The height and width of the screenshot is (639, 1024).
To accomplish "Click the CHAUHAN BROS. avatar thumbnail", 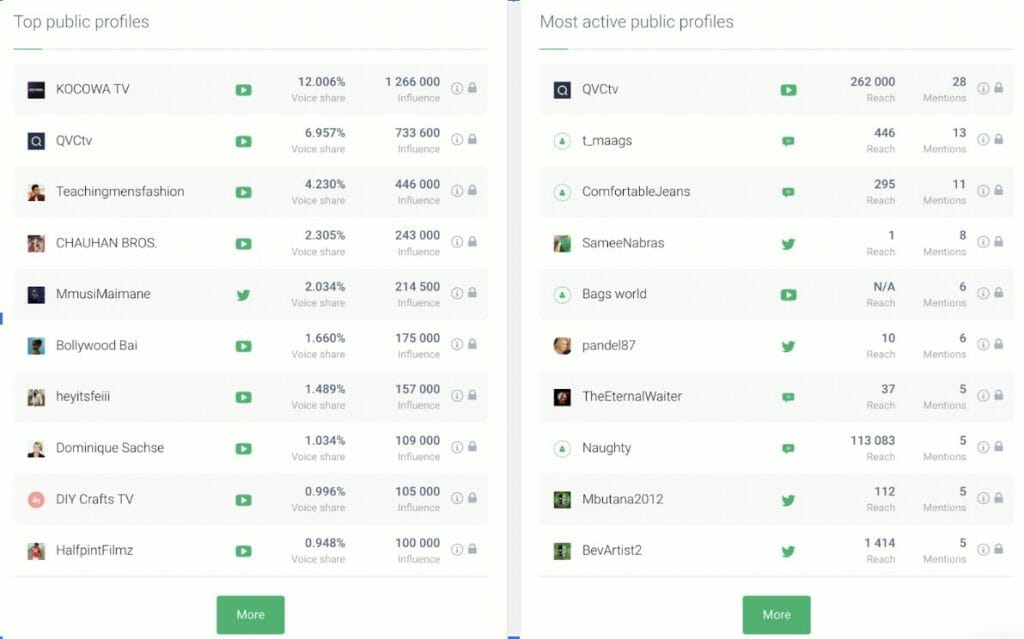I will 36,243.
